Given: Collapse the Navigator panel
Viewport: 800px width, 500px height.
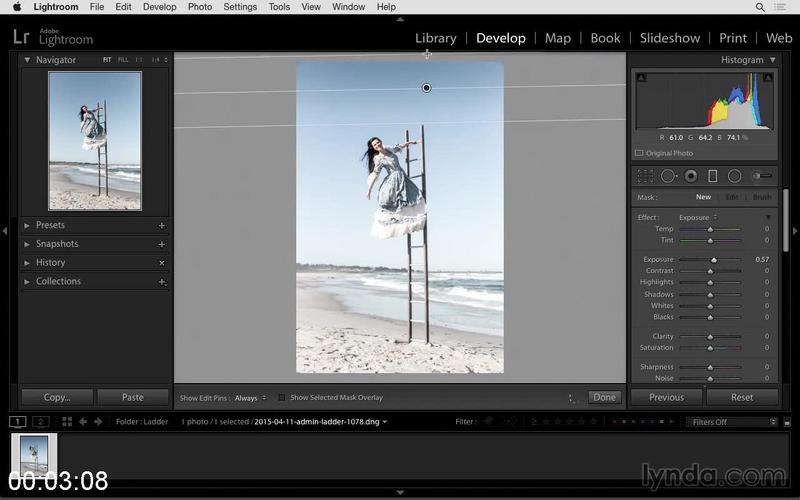Looking at the screenshot, I should point(27,60).
